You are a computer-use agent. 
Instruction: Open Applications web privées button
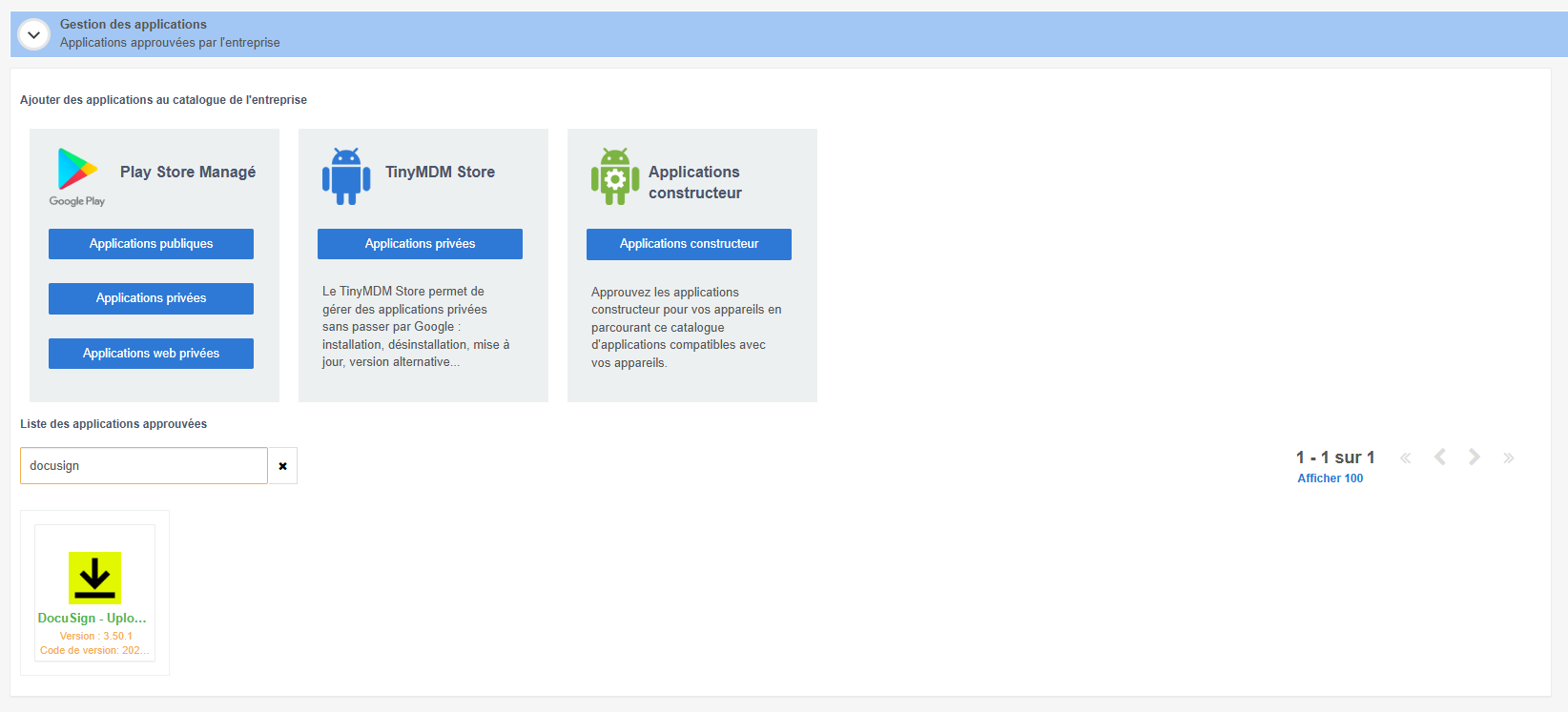coord(151,354)
